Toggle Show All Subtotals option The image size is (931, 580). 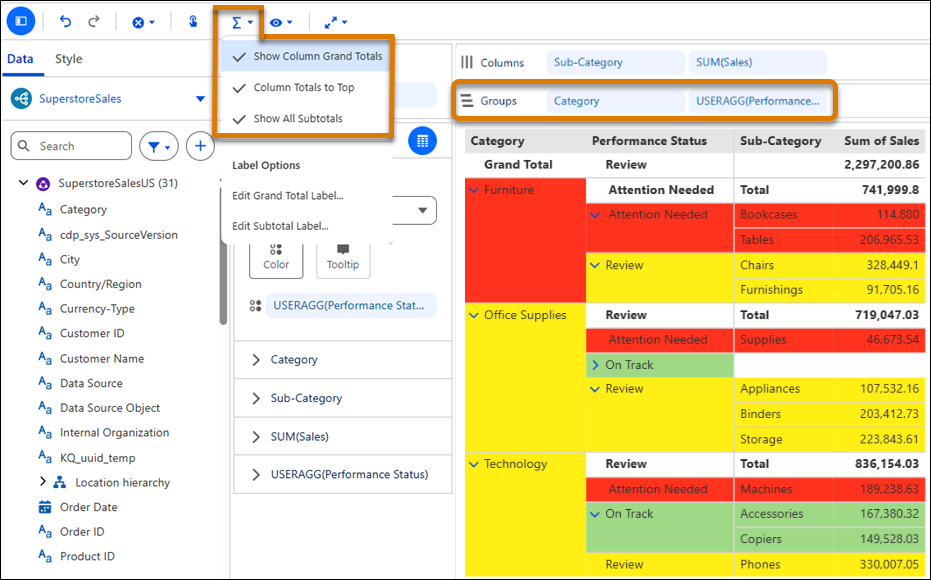pos(306,119)
